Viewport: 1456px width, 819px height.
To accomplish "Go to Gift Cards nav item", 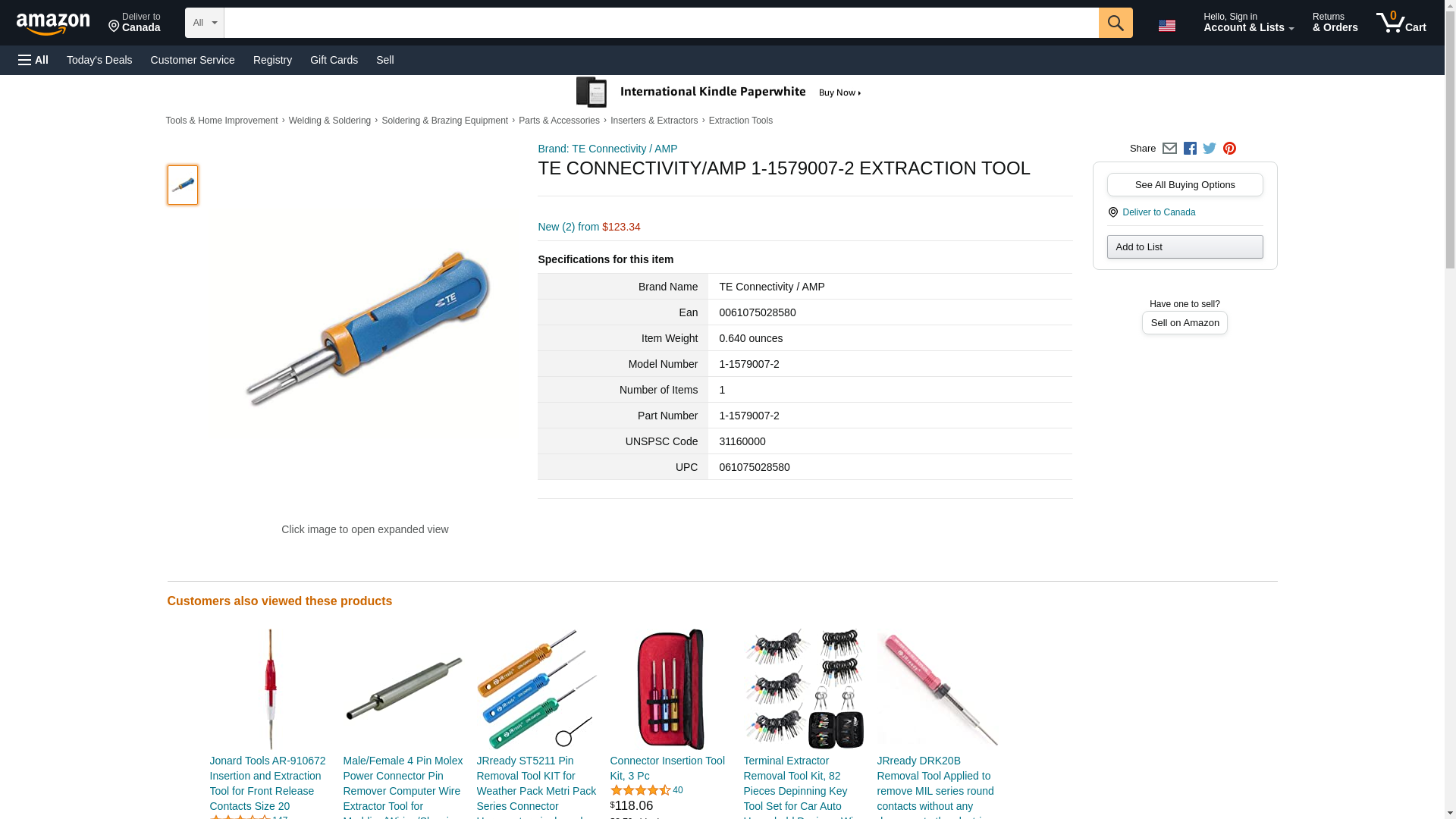I will coord(334,60).
